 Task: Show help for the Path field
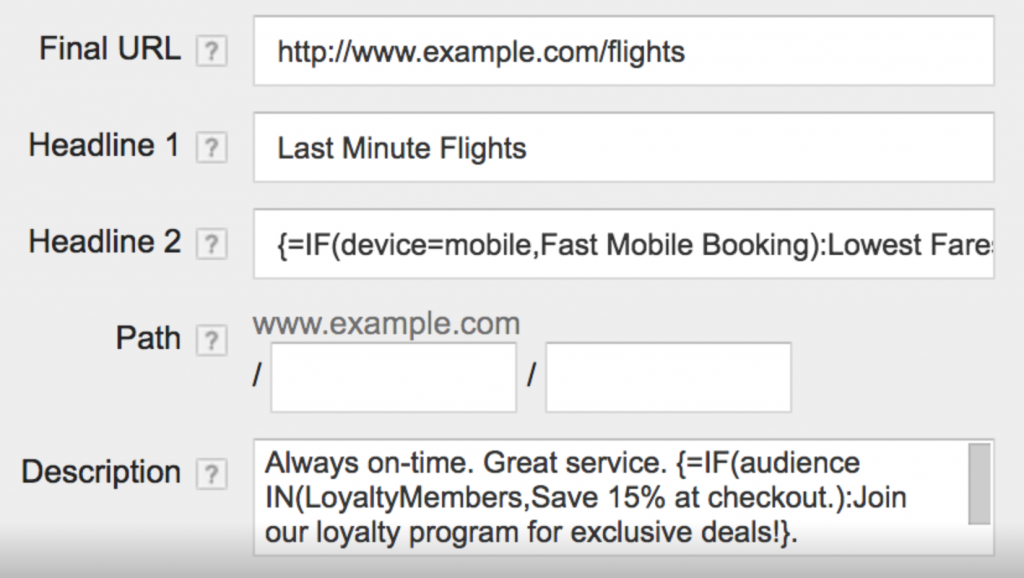coord(212,340)
